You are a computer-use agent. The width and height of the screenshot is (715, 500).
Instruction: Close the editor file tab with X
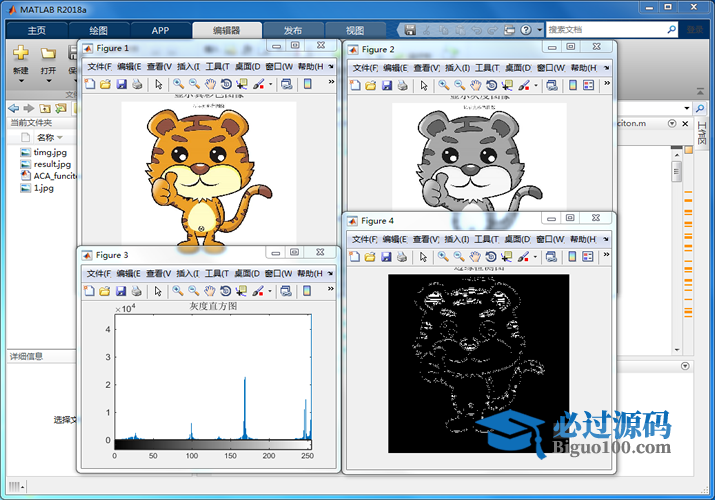click(685, 124)
